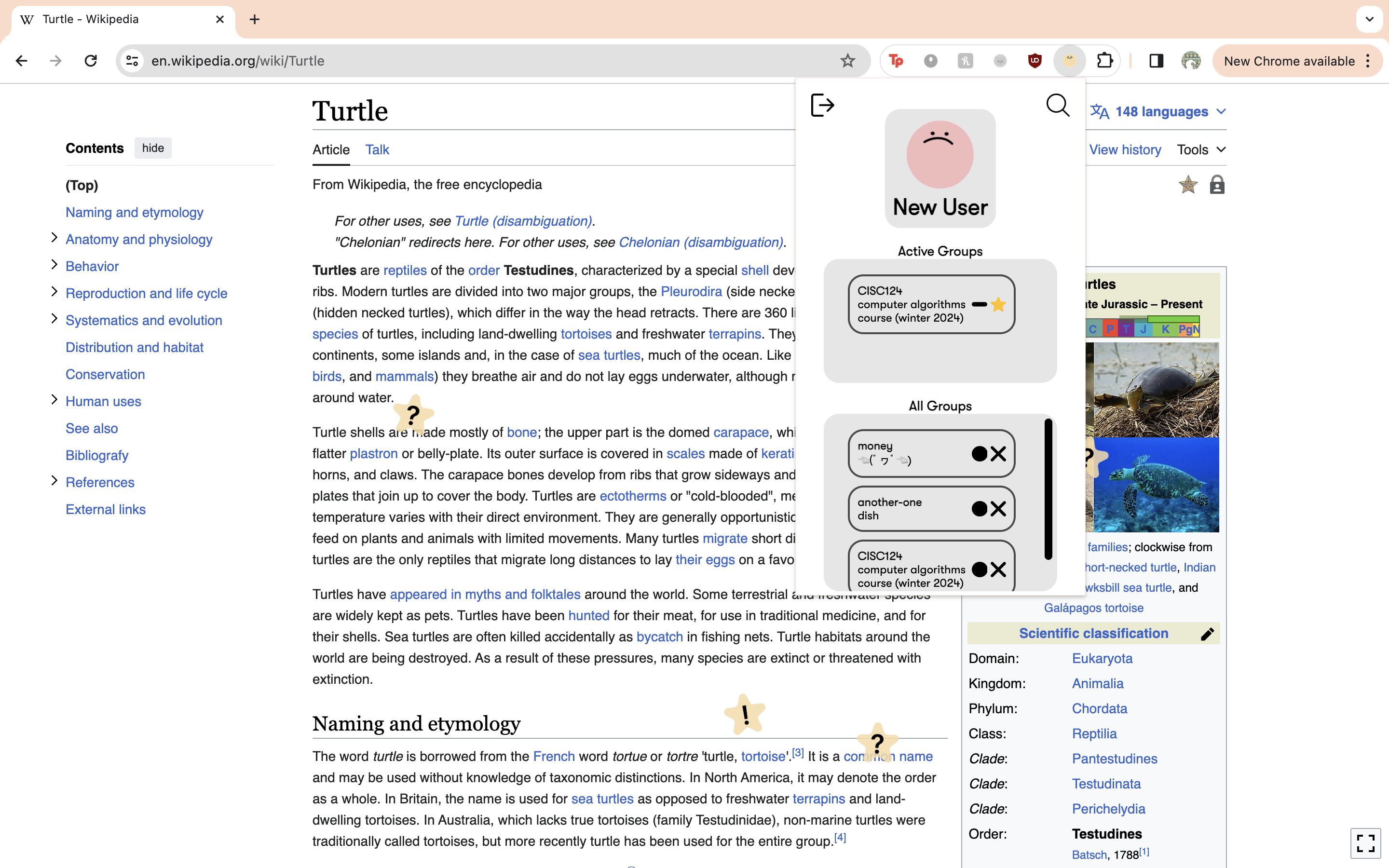Screen dimensions: 1389x868
Task: Open the Chrome extensions puzzle icon
Action: [1104, 61]
